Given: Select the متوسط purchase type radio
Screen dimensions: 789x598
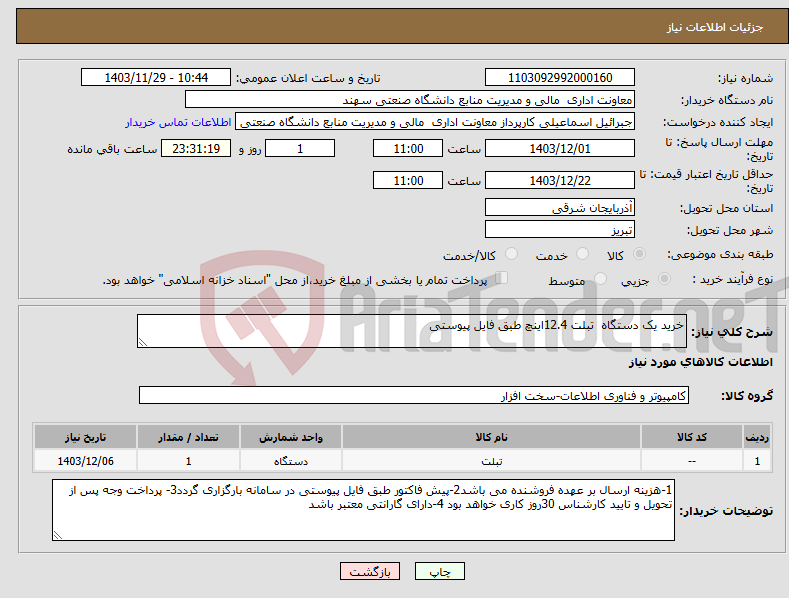Looking at the screenshot, I should coord(600,278).
